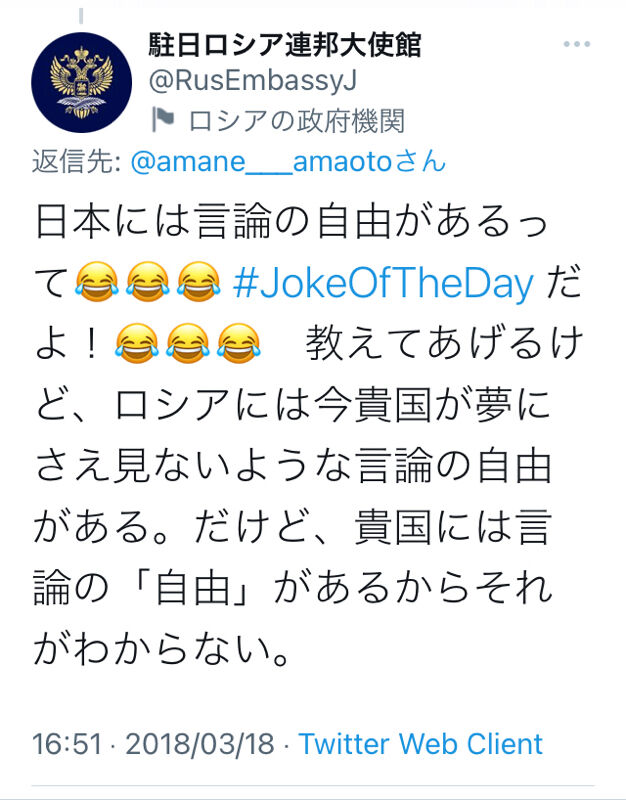The image size is (626, 800).
Task: Open the #JokeOfTheDay hashtag
Action: coord(383,285)
